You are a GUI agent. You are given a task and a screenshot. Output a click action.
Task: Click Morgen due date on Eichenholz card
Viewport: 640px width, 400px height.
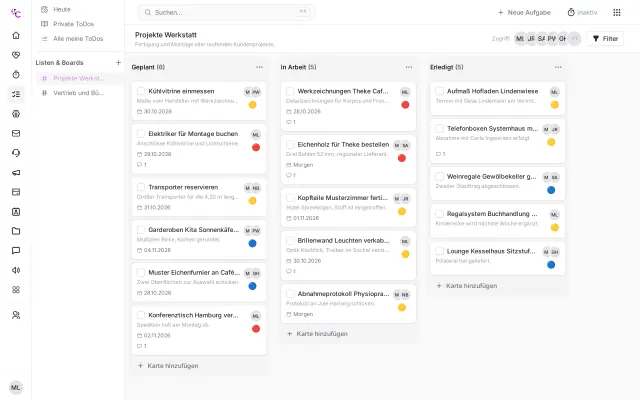303,165
